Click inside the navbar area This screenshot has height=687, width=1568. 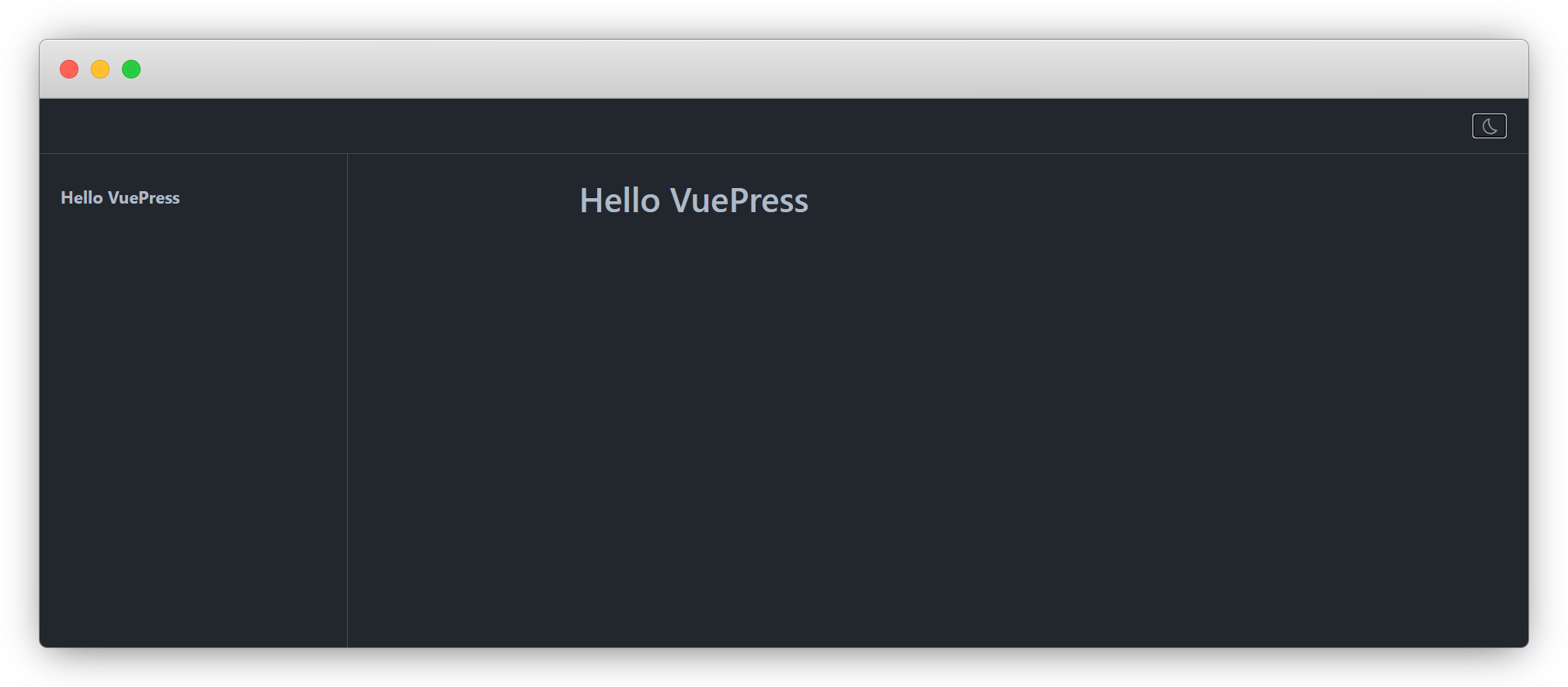point(777,125)
